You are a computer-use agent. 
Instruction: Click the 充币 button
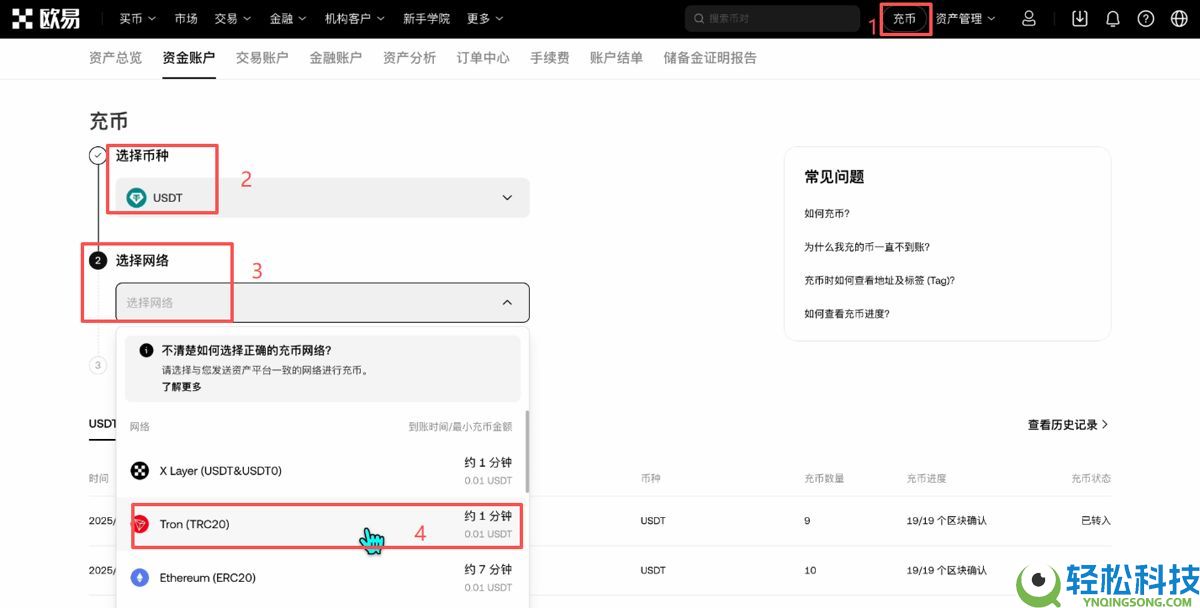point(903,18)
